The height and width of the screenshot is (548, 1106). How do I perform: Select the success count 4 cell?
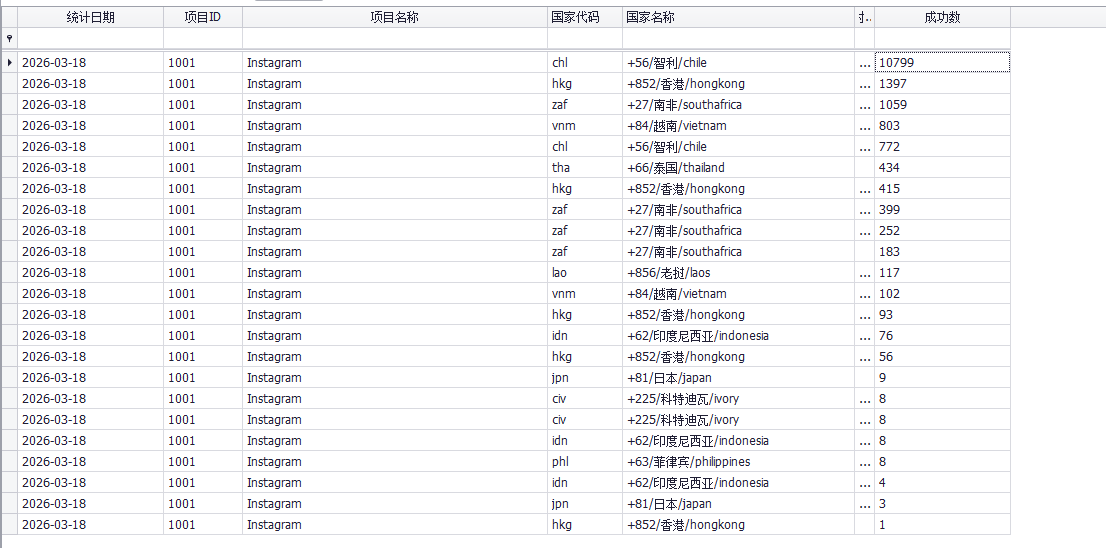coord(942,483)
